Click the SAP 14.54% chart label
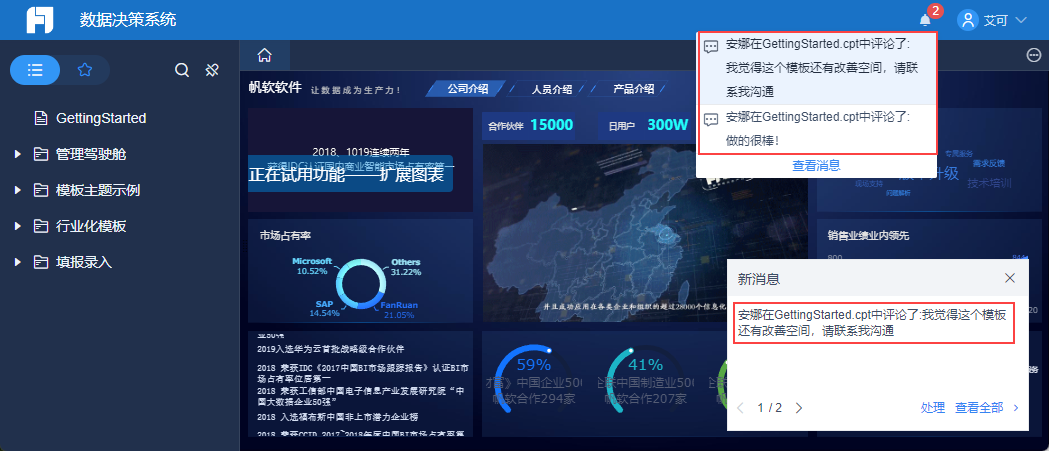This screenshot has height=451, width=1049. [x=325, y=308]
